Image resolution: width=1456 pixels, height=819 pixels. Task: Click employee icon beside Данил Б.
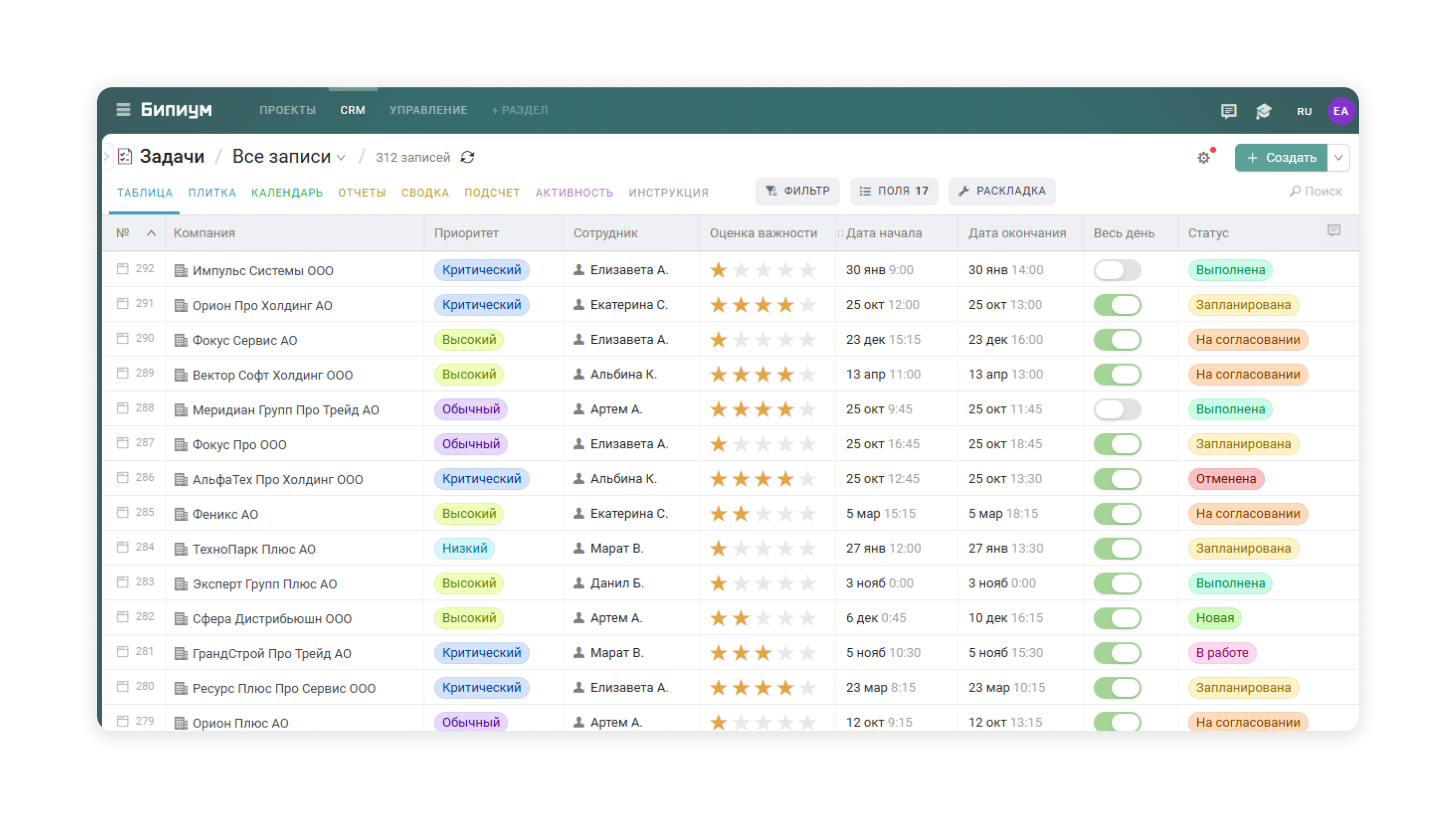click(x=579, y=583)
